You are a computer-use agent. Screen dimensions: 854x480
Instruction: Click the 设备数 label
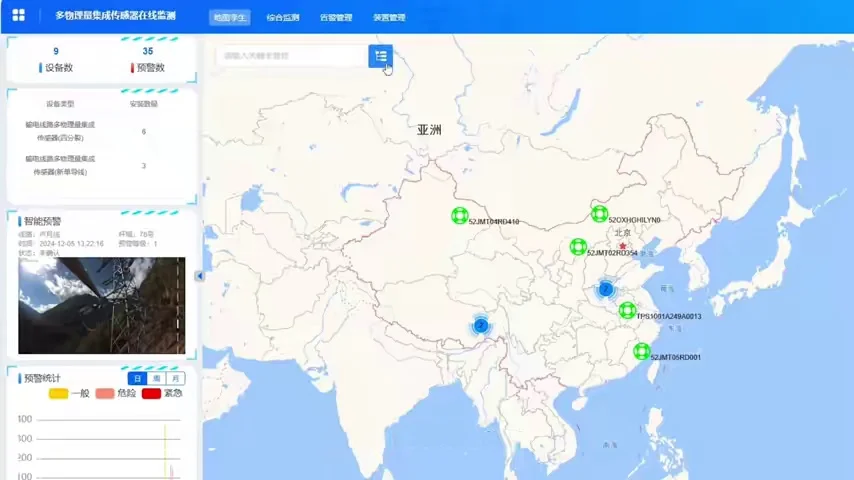click(59, 68)
